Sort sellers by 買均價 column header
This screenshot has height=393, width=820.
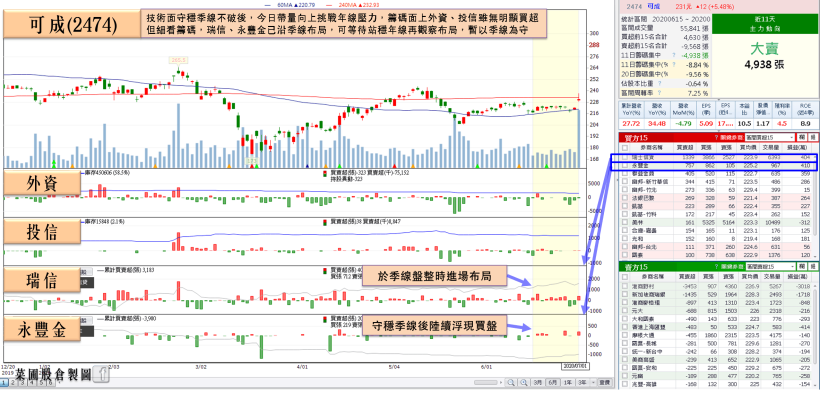pos(750,277)
